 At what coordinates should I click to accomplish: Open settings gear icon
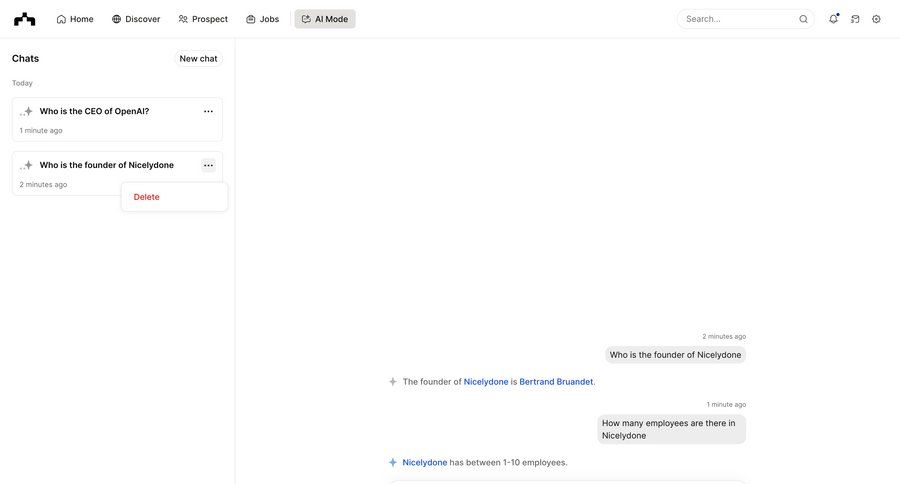point(876,19)
